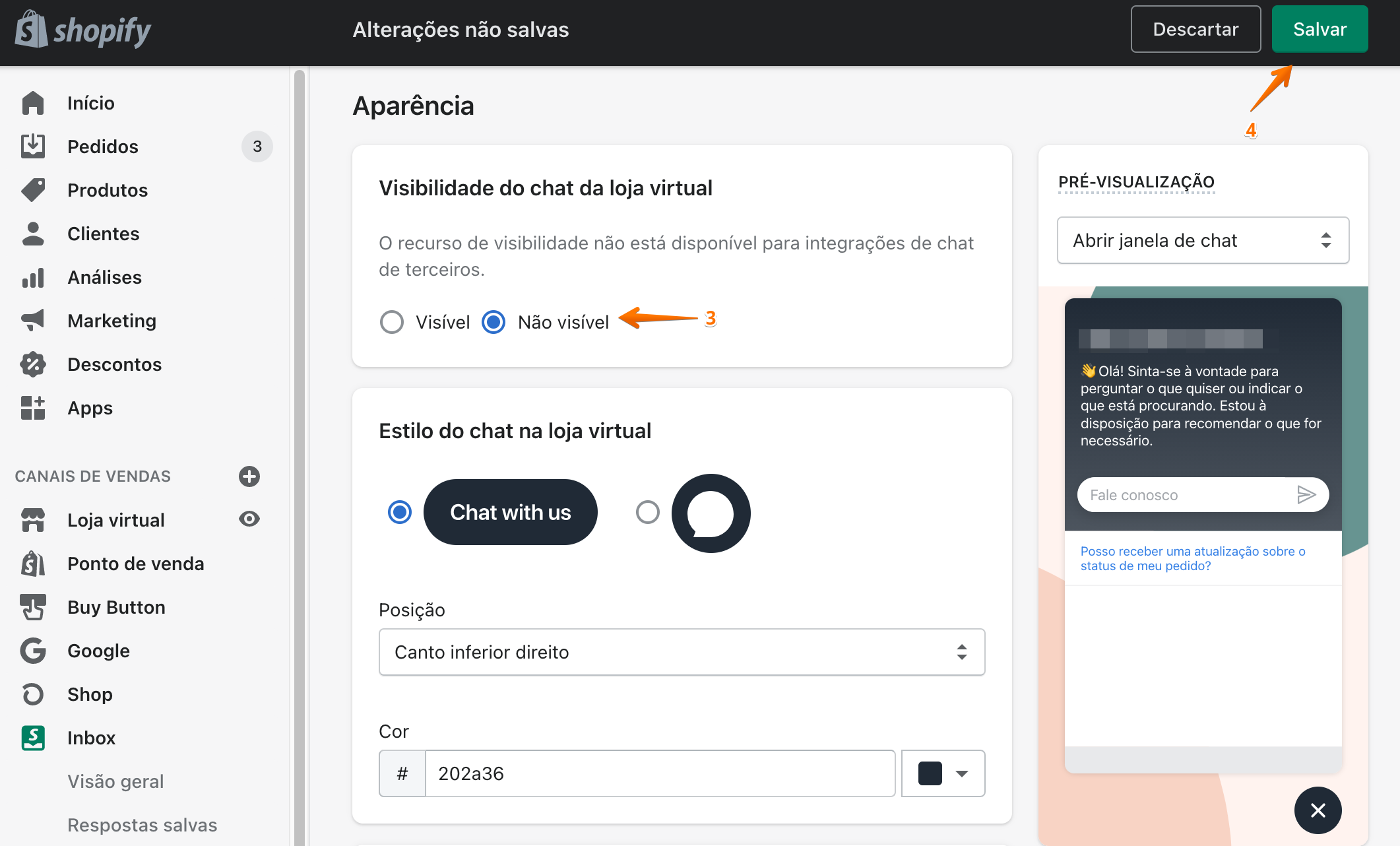Click the Inbox app icon
Viewport: 1400px width, 846px height.
(x=33, y=738)
